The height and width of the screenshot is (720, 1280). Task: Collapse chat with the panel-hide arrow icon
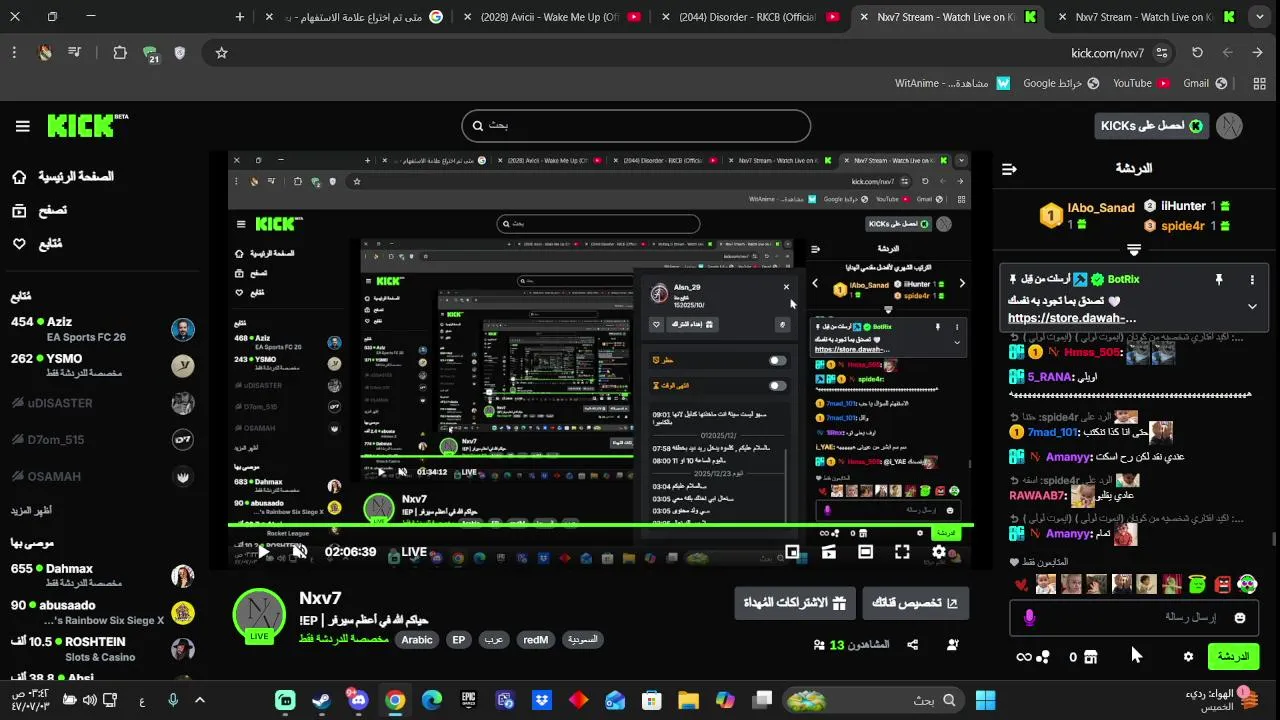pos(1009,169)
